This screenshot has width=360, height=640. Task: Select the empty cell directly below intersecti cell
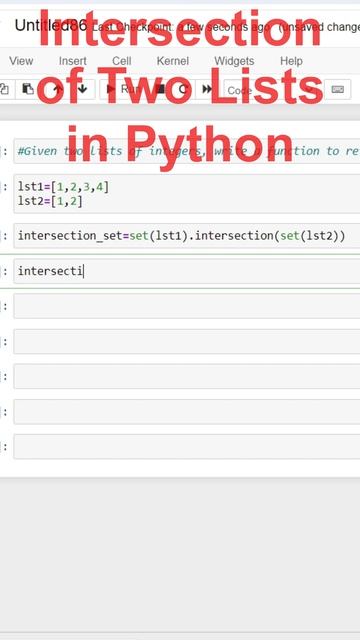(x=187, y=306)
